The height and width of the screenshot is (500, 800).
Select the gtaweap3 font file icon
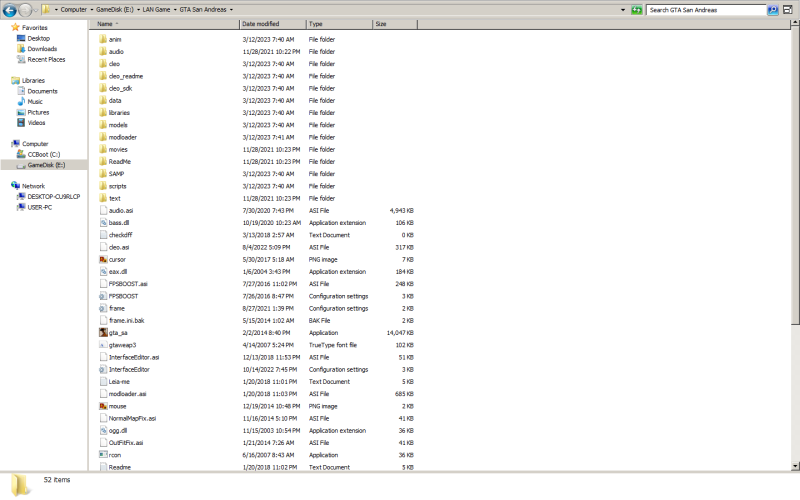point(103,345)
